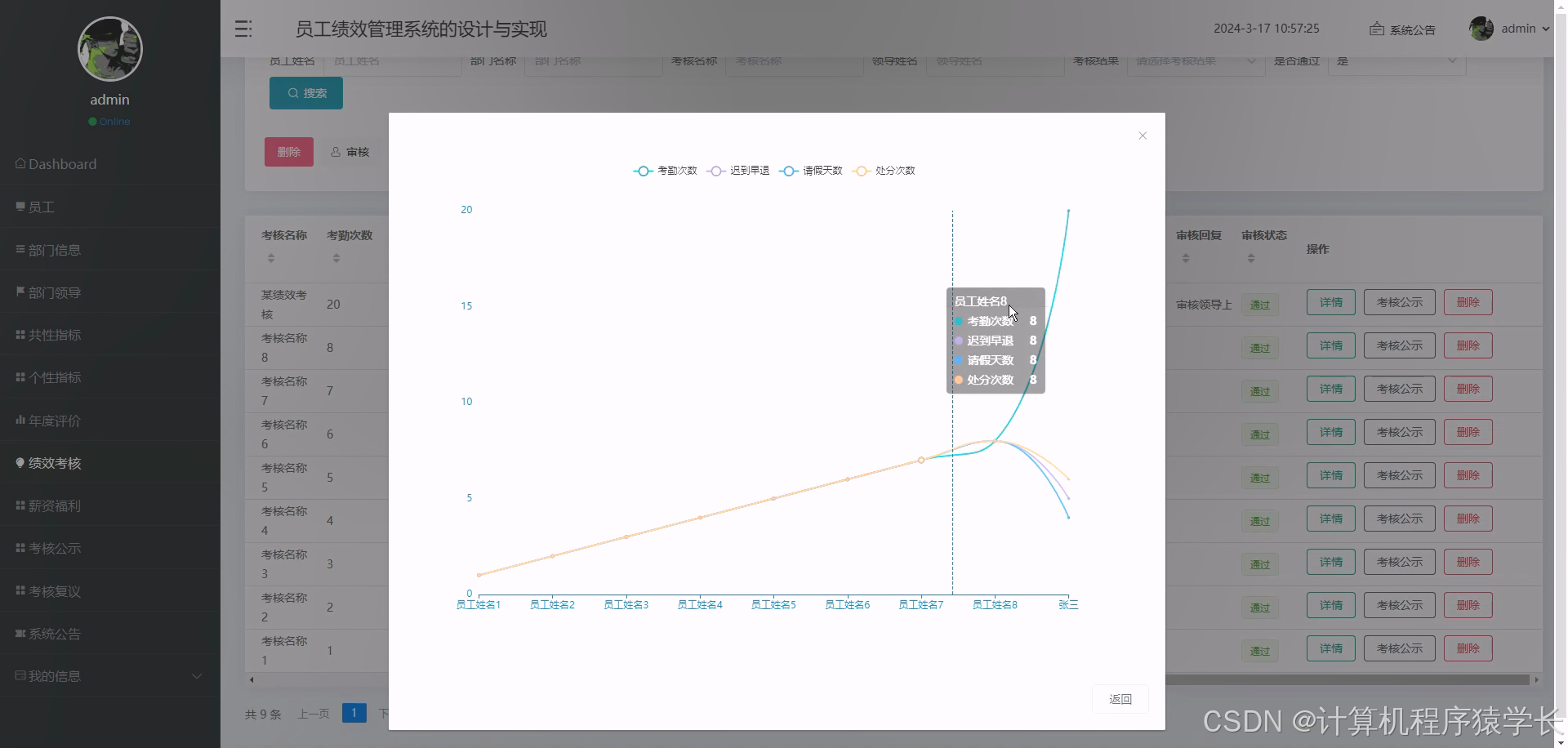1568x748 pixels.
Task: Click 删除 in 考核名称6 row
Action: (1468, 432)
